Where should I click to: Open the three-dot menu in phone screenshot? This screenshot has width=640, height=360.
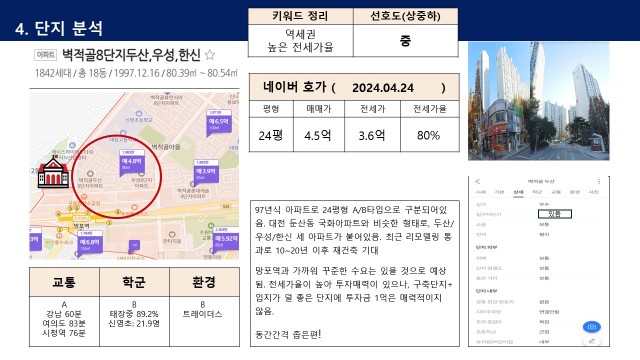click(599, 181)
